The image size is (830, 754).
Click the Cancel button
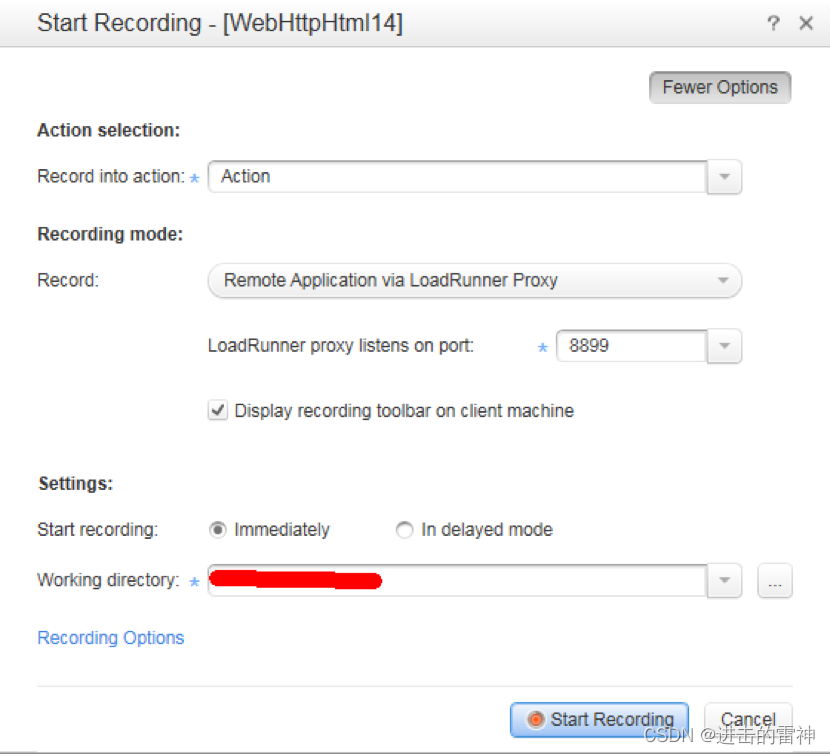[748, 719]
